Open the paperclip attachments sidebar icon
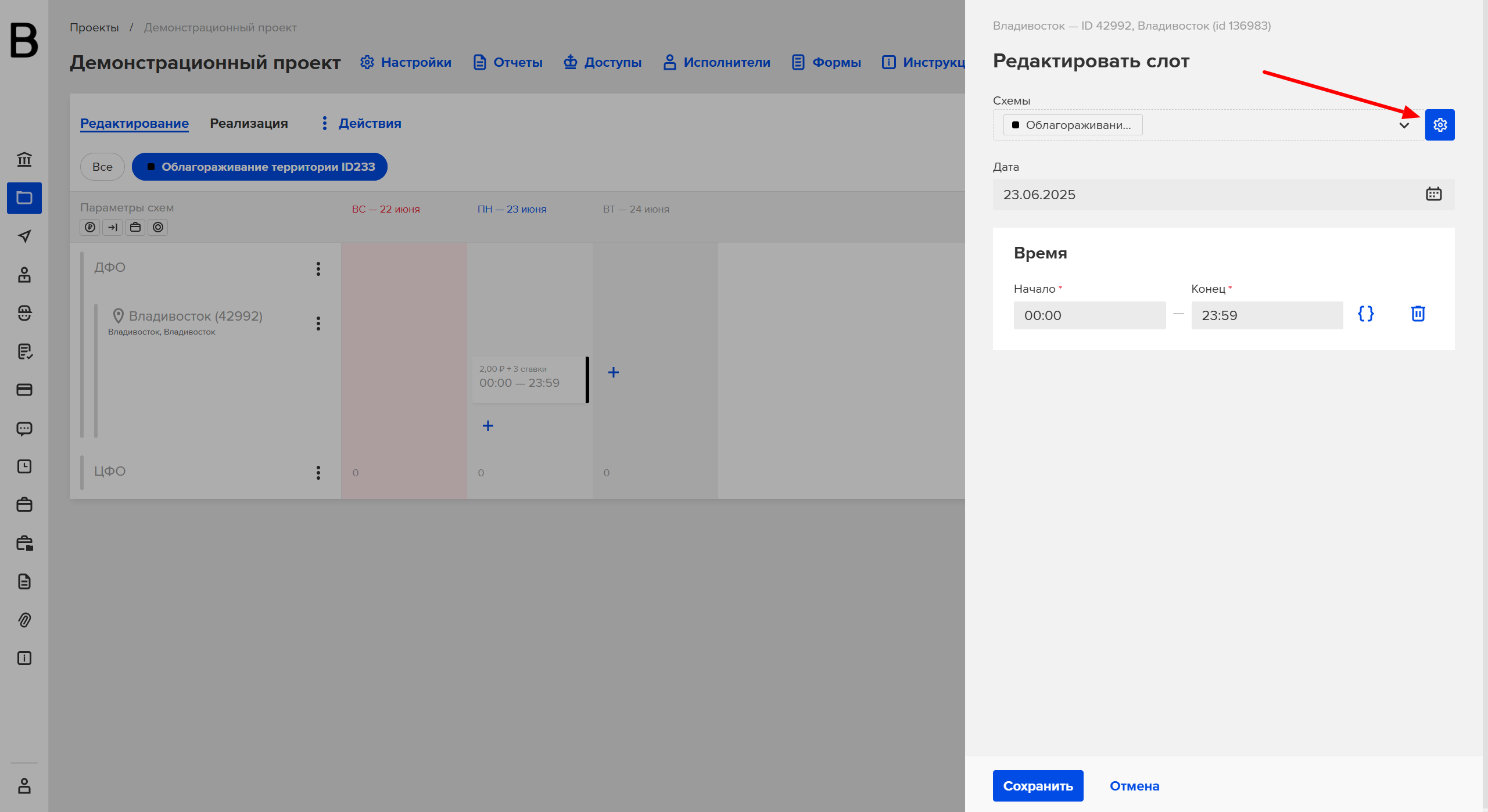The width and height of the screenshot is (1488, 812). (x=24, y=620)
